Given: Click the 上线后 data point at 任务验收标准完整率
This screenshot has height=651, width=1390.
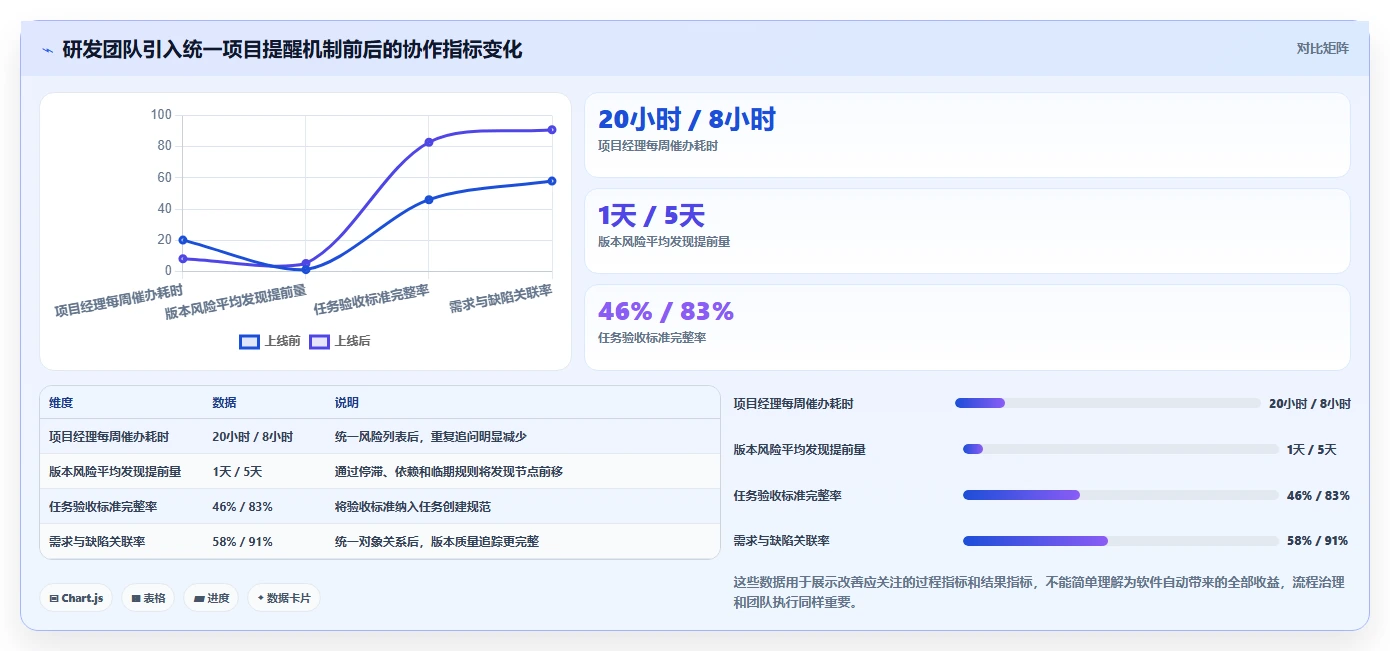Looking at the screenshot, I should coord(429,142).
